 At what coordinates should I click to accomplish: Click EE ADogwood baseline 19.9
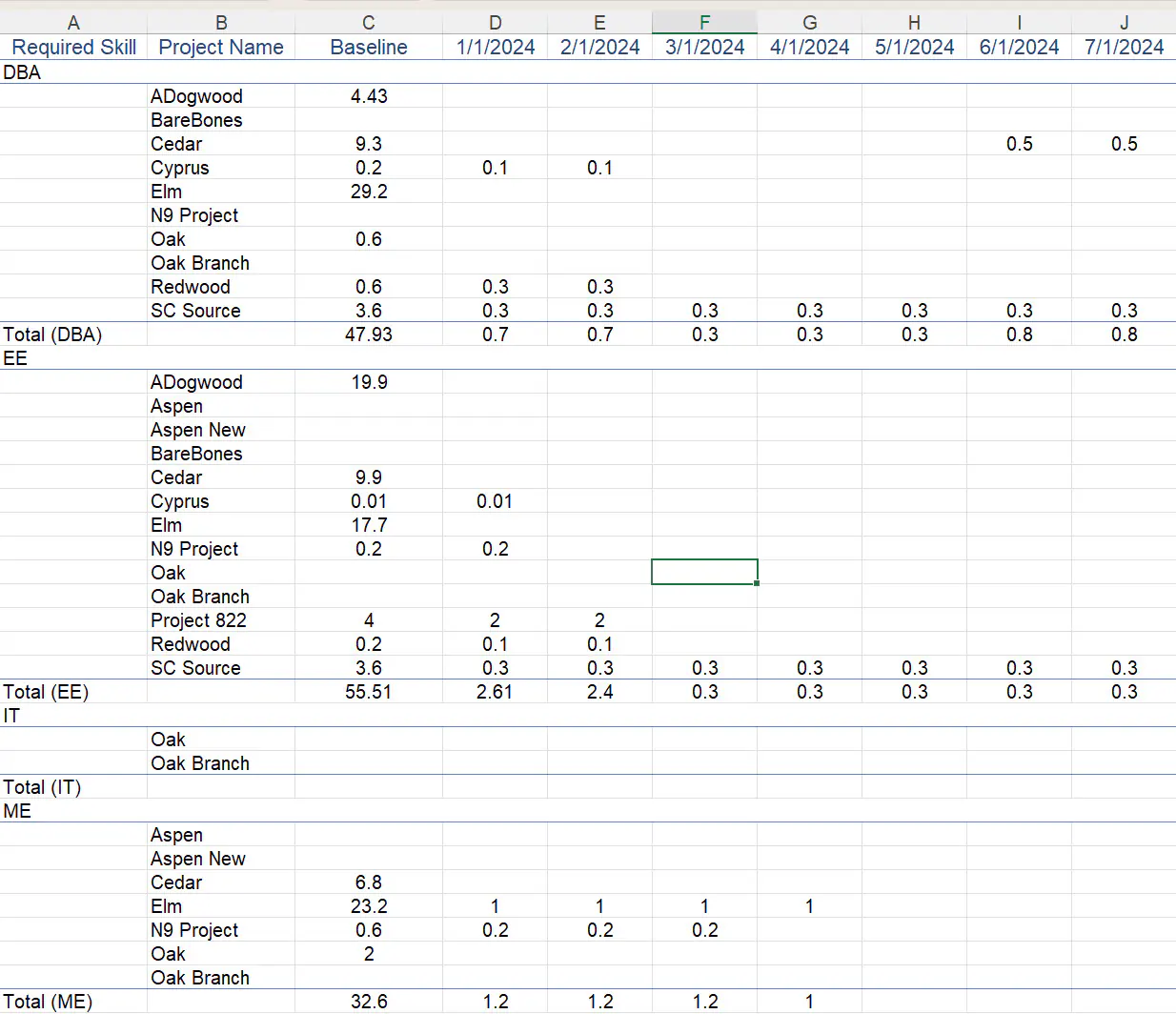pyautogui.click(x=369, y=382)
